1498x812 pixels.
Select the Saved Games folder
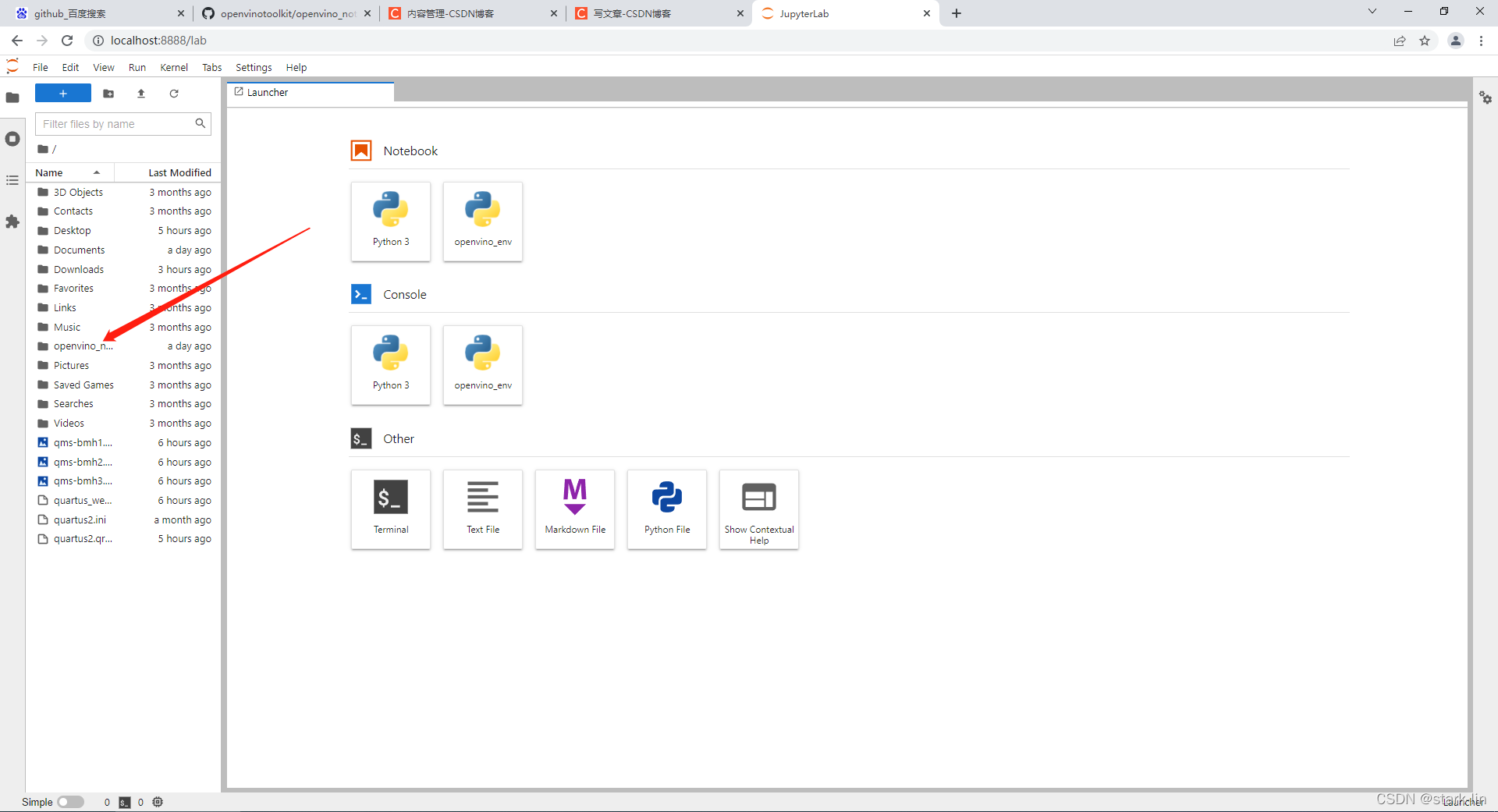124,385
